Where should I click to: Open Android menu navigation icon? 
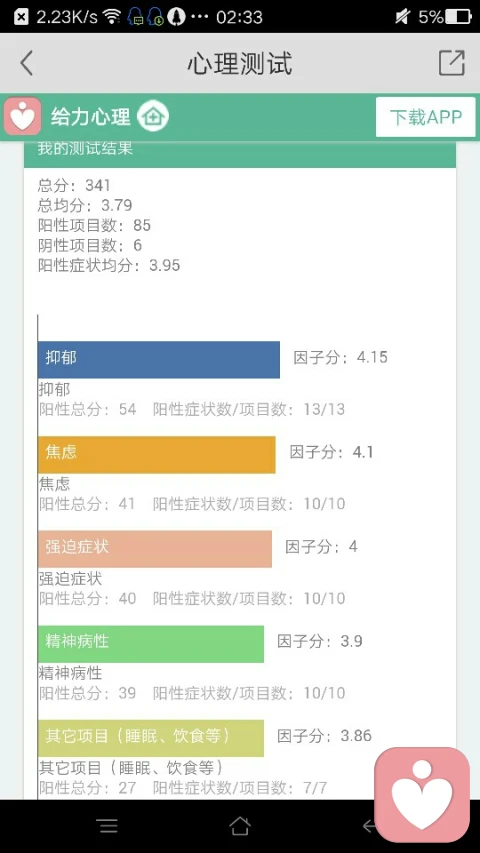[x=108, y=826]
